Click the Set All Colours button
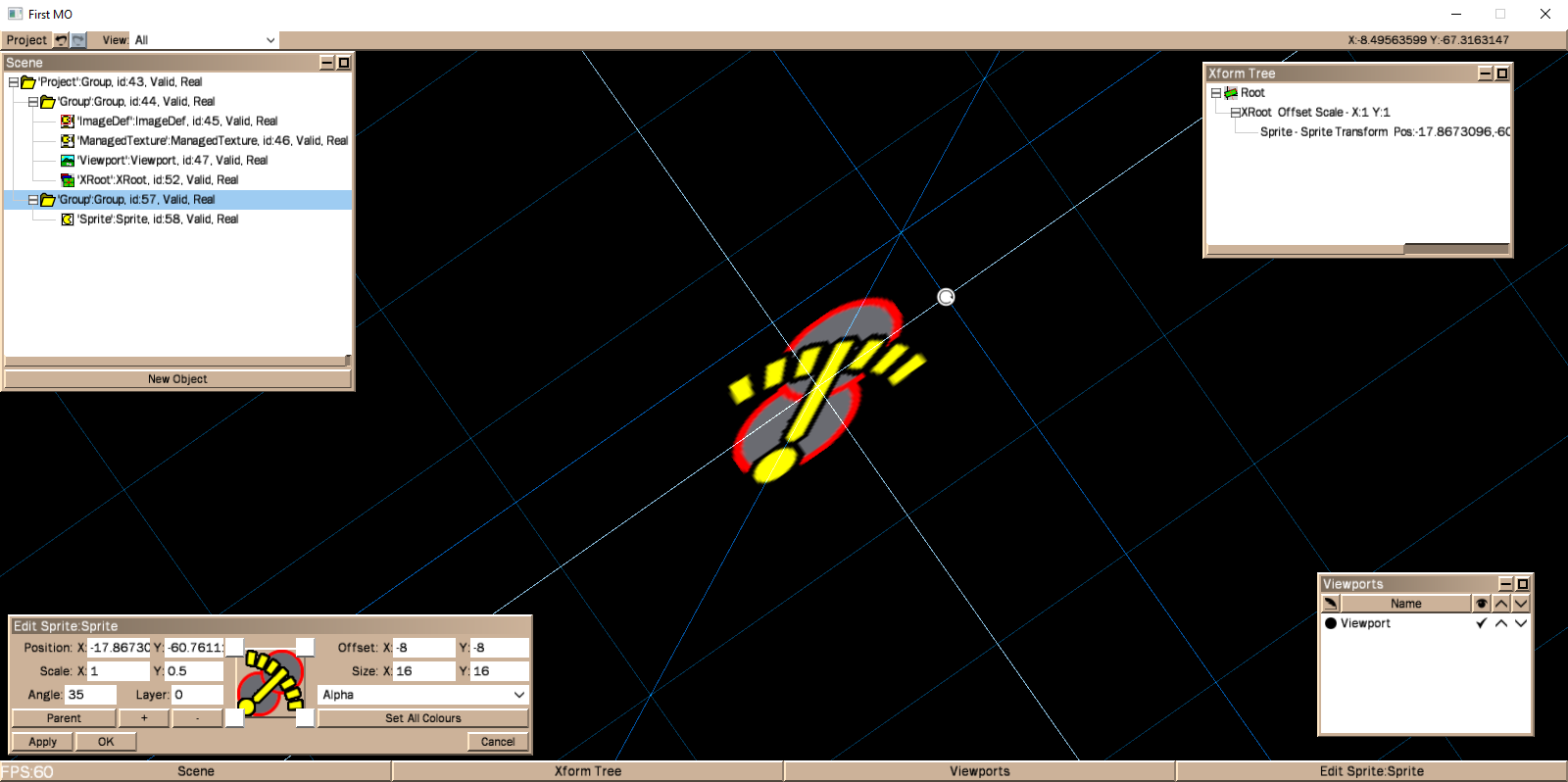The width and height of the screenshot is (1568, 782). [x=422, y=718]
